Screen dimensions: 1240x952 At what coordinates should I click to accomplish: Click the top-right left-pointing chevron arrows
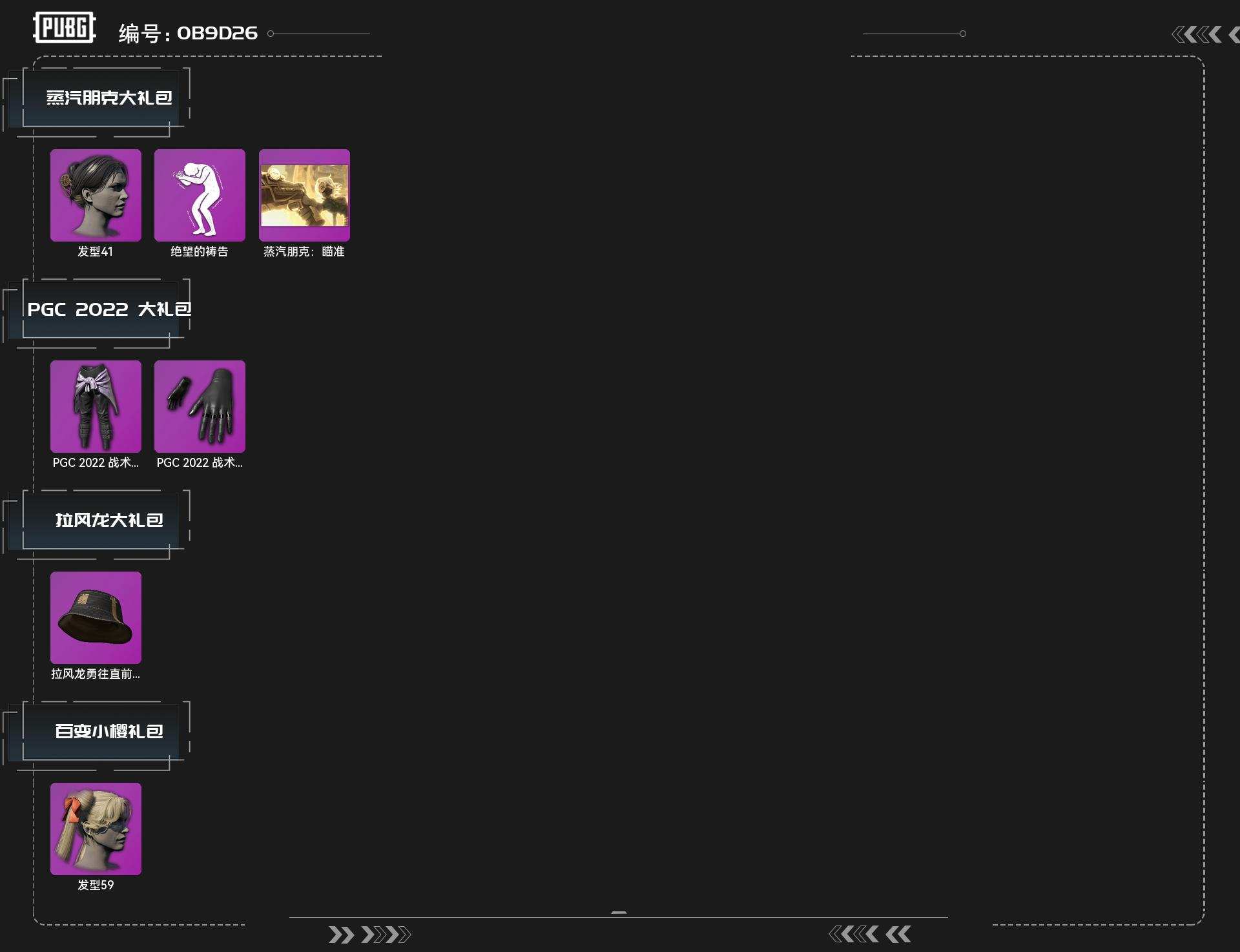1205,34
